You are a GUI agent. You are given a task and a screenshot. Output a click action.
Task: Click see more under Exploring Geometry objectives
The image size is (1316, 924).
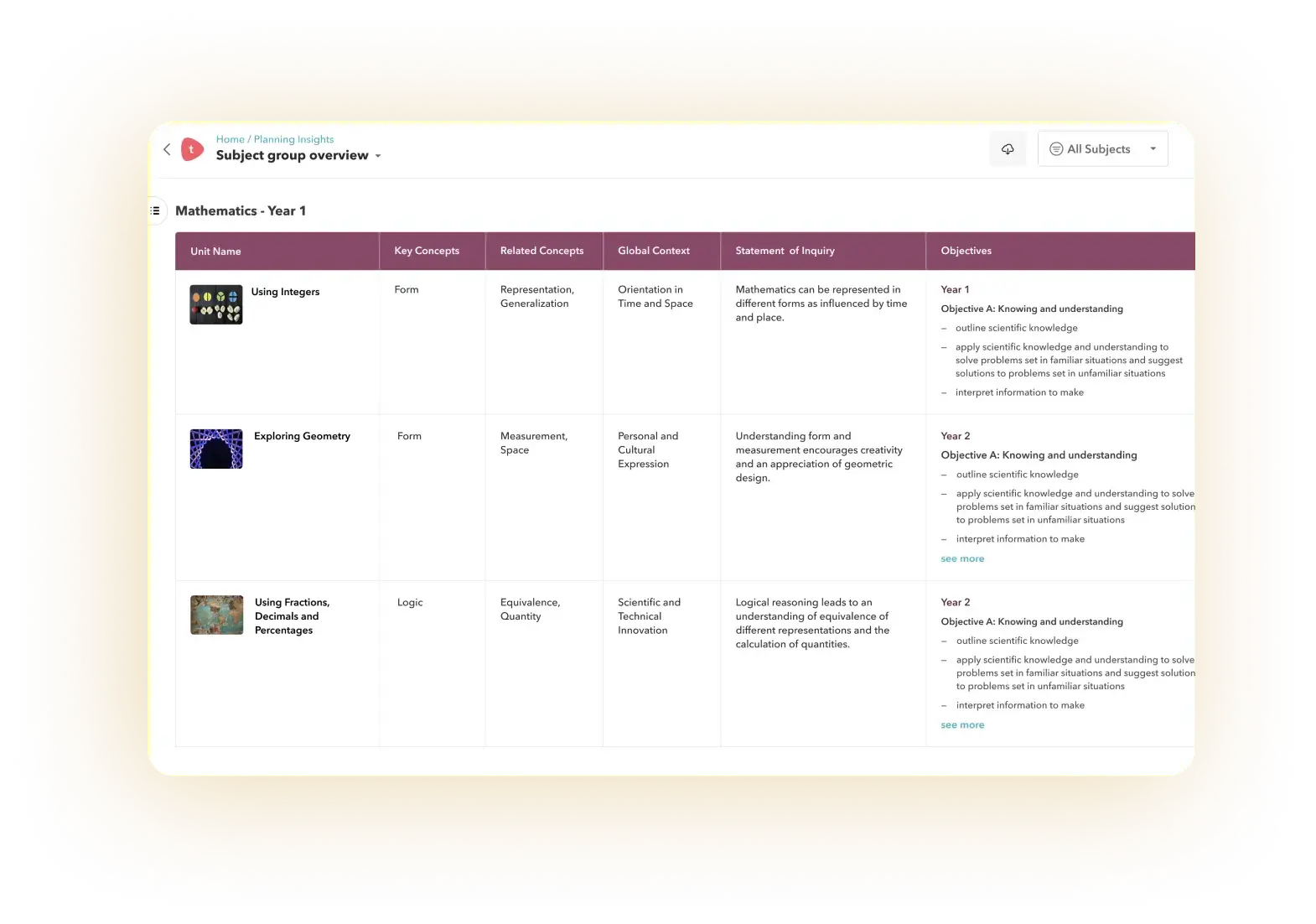point(962,558)
